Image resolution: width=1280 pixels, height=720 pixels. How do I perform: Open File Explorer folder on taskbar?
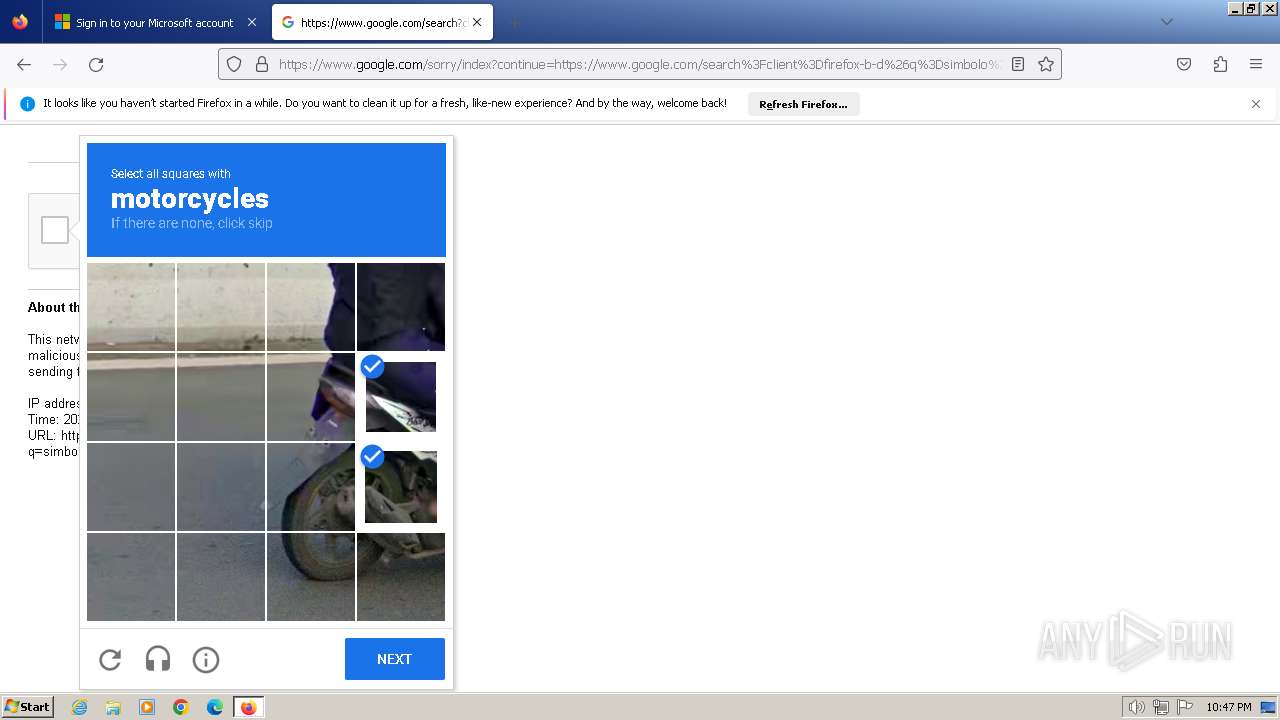pyautogui.click(x=113, y=707)
